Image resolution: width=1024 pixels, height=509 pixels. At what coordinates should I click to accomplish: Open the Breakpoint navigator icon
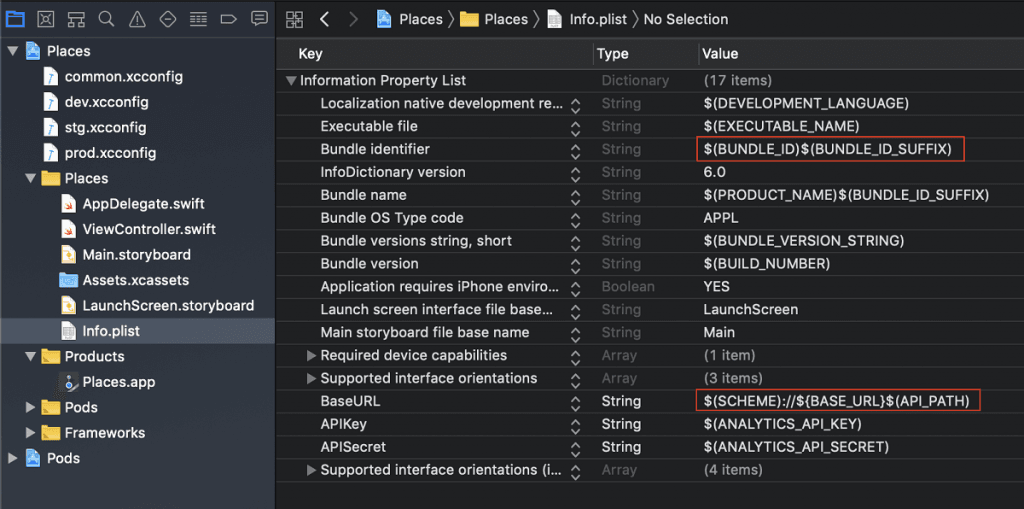click(x=229, y=19)
